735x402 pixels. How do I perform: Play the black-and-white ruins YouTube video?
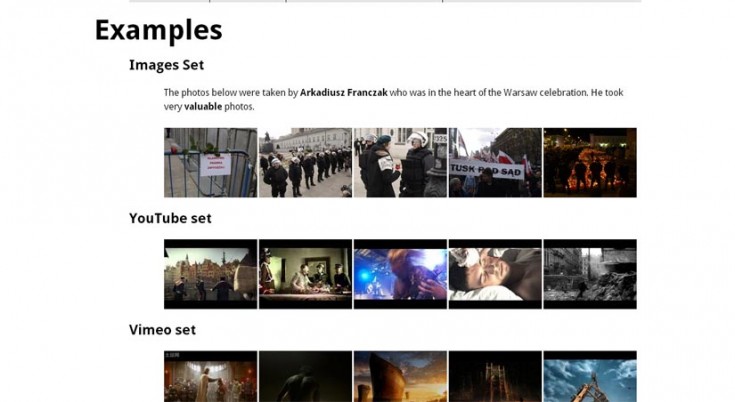(x=590, y=274)
